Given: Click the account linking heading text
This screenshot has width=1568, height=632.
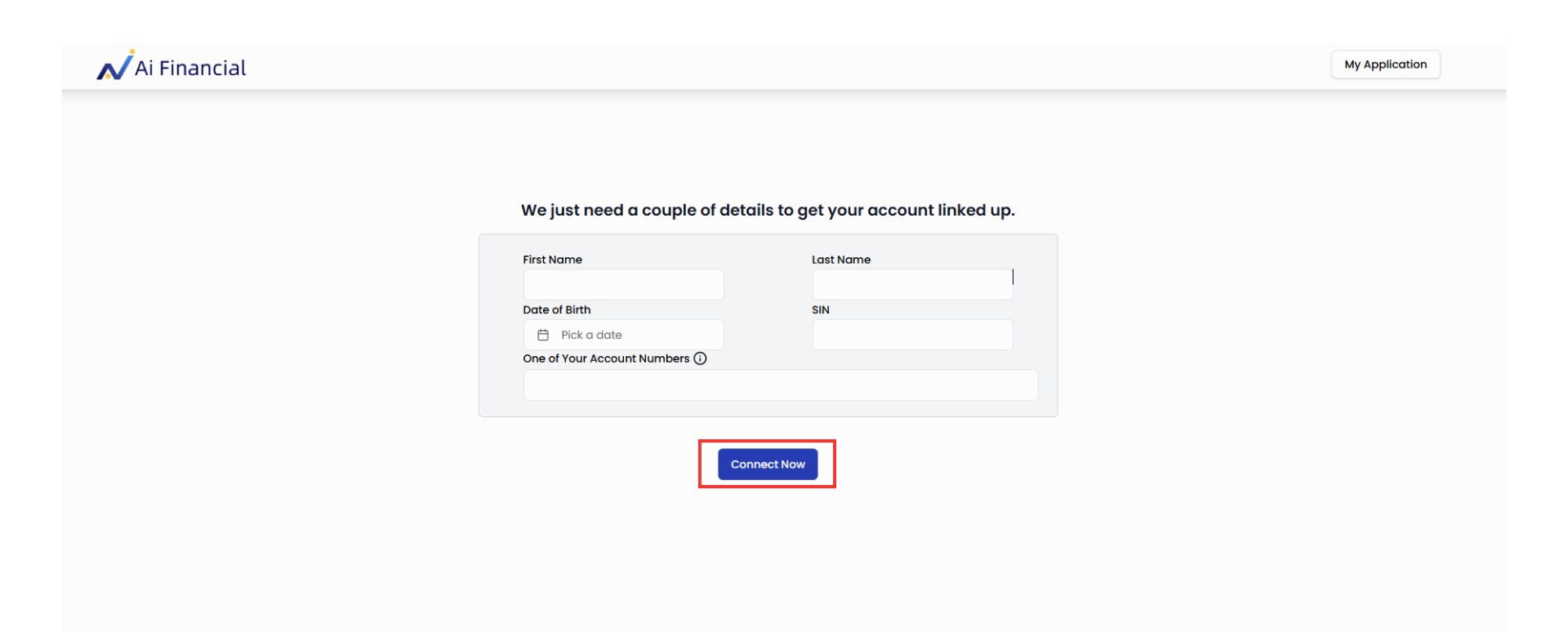Looking at the screenshot, I should click(768, 210).
